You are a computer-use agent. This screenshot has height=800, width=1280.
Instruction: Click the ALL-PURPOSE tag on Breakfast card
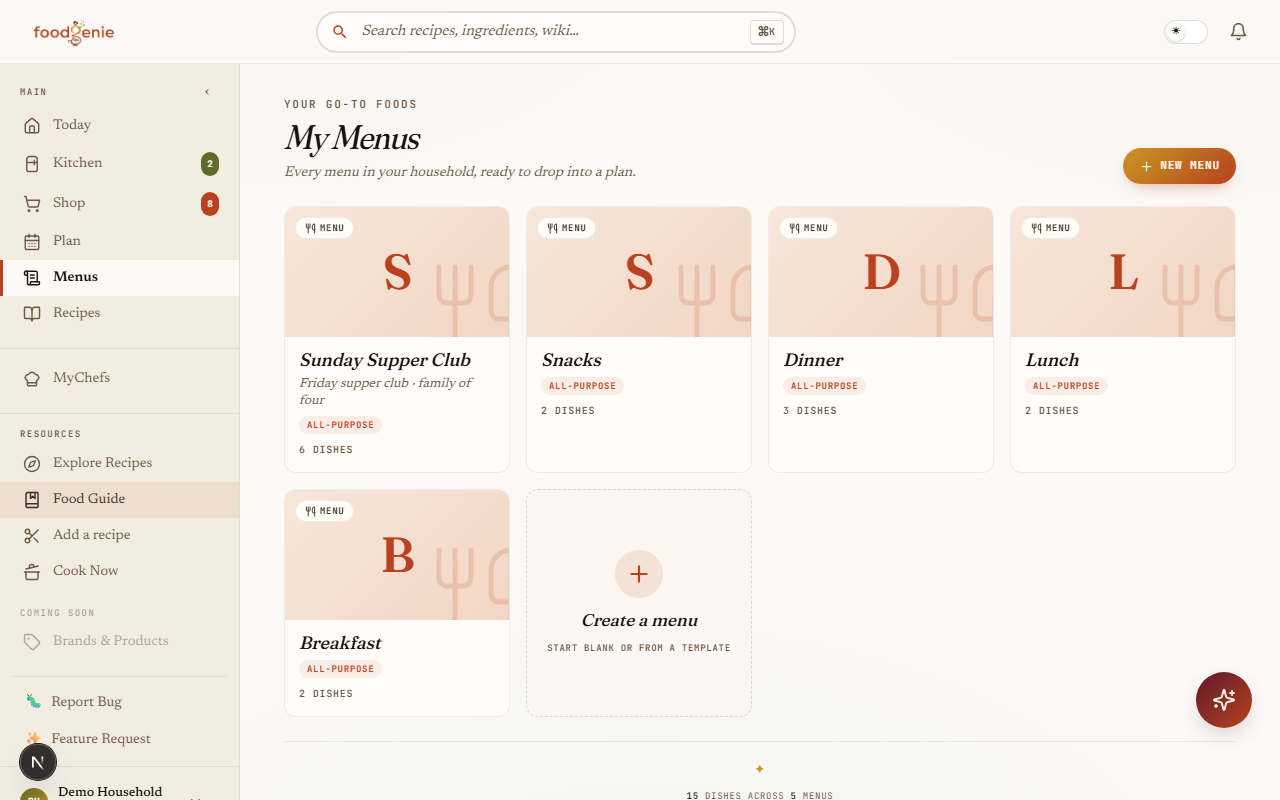coord(341,669)
